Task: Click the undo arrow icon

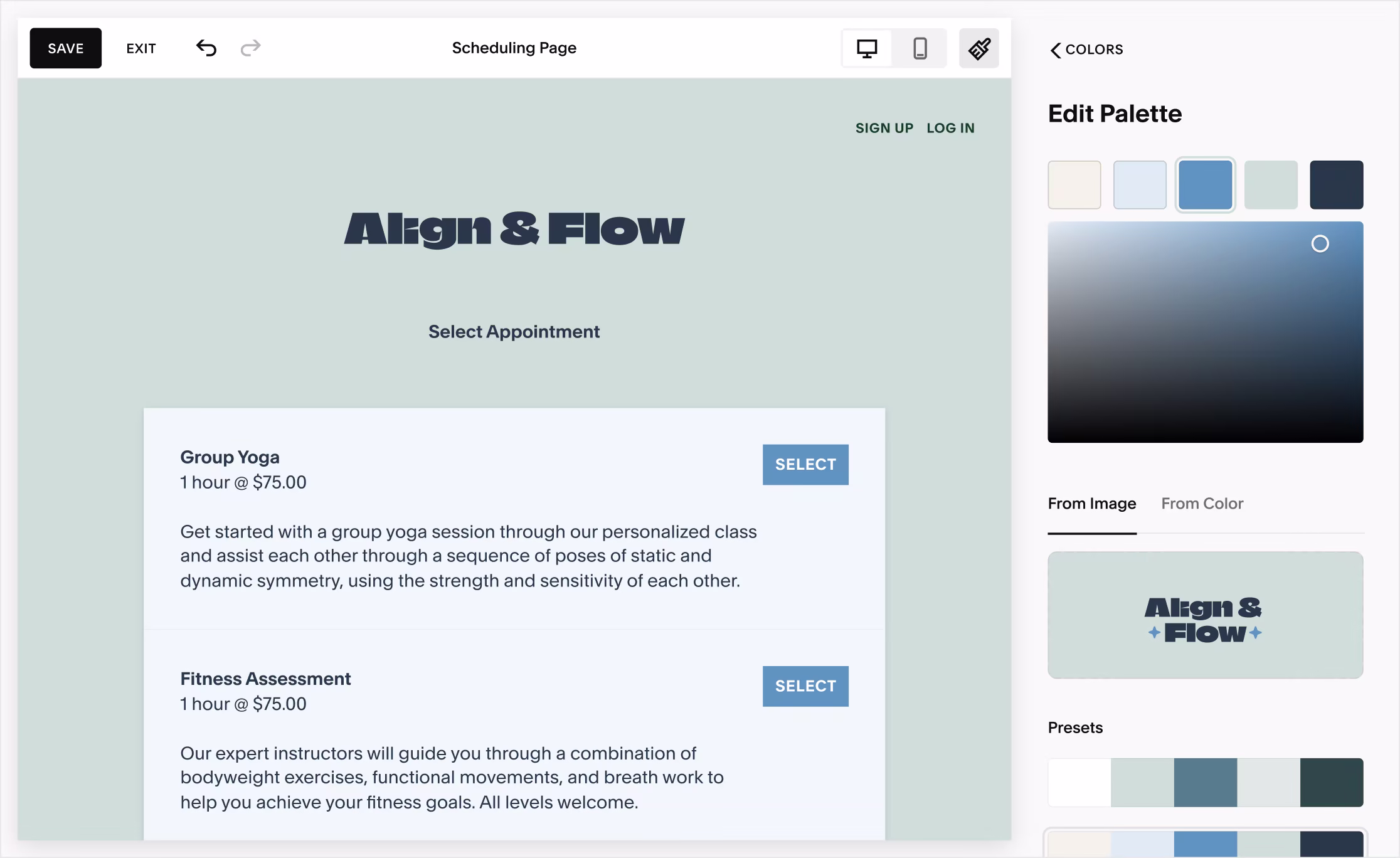Action: pos(206,48)
